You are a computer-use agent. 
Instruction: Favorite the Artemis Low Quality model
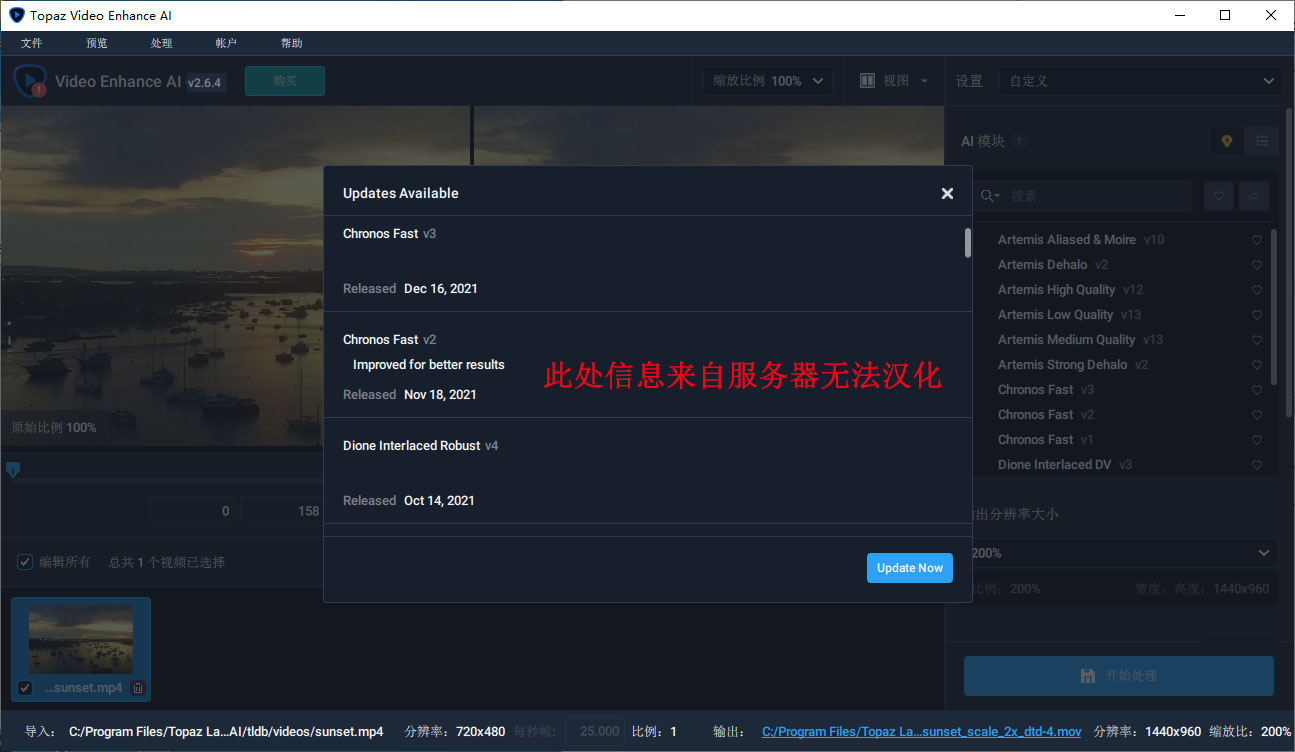[1257, 315]
